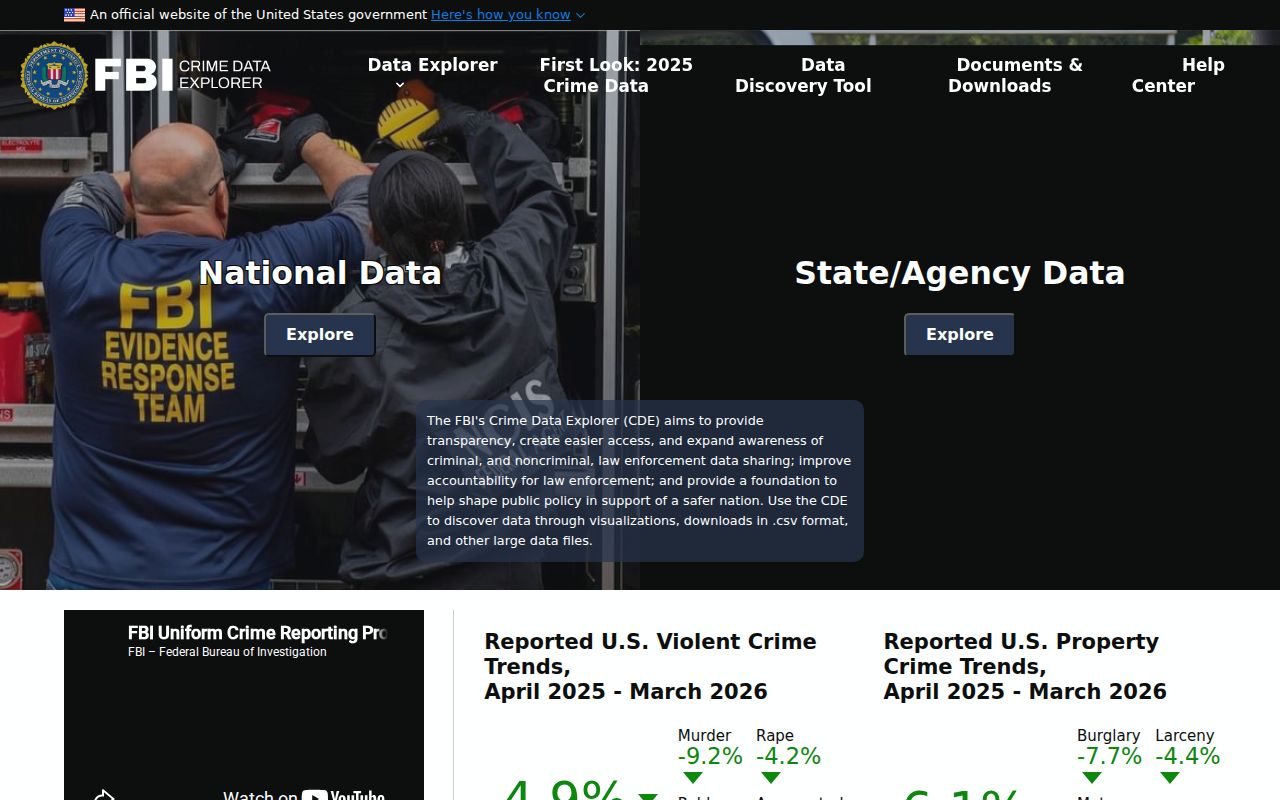Go to First Look: 2025 Crime Data
This screenshot has height=800, width=1280.
[x=616, y=75]
